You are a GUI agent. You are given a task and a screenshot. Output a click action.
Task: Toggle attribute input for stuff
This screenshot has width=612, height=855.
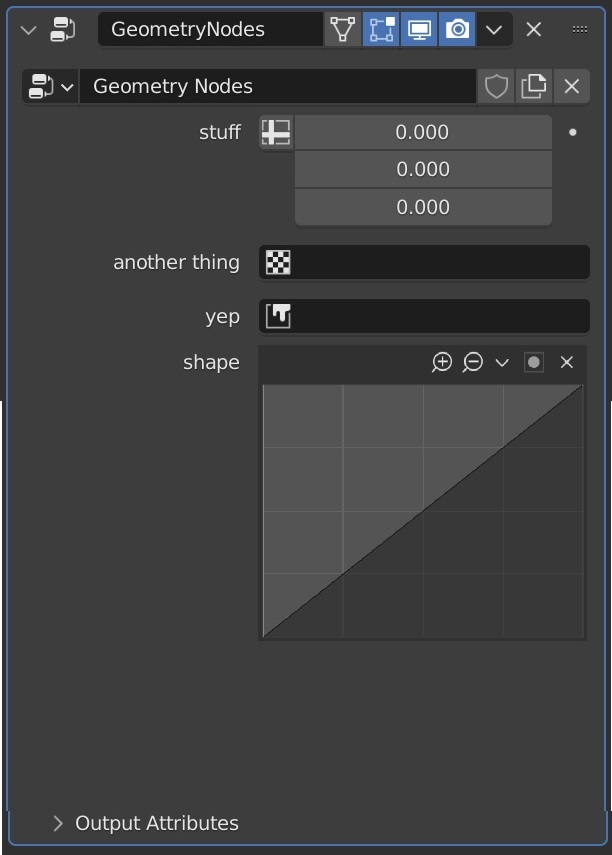pos(276,133)
